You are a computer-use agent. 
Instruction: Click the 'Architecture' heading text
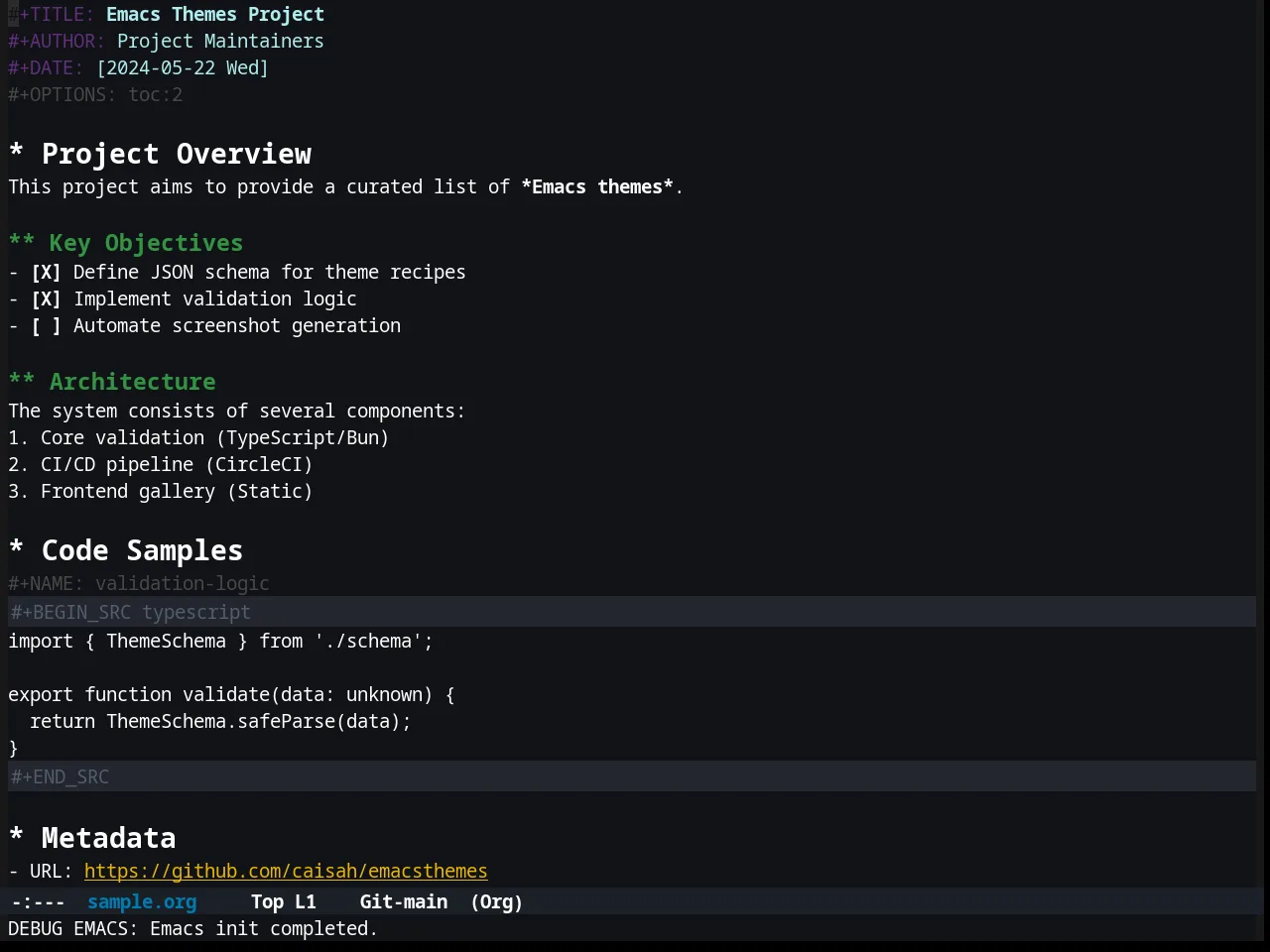(x=133, y=381)
